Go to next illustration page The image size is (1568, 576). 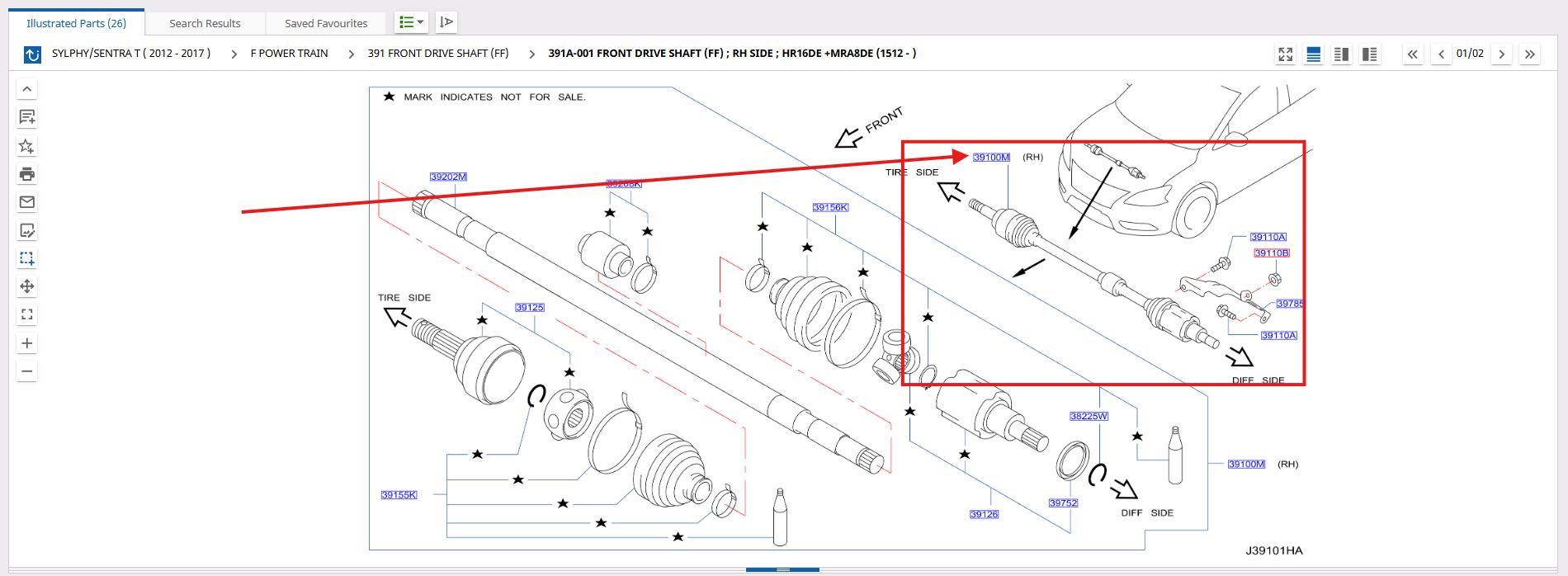click(1502, 54)
